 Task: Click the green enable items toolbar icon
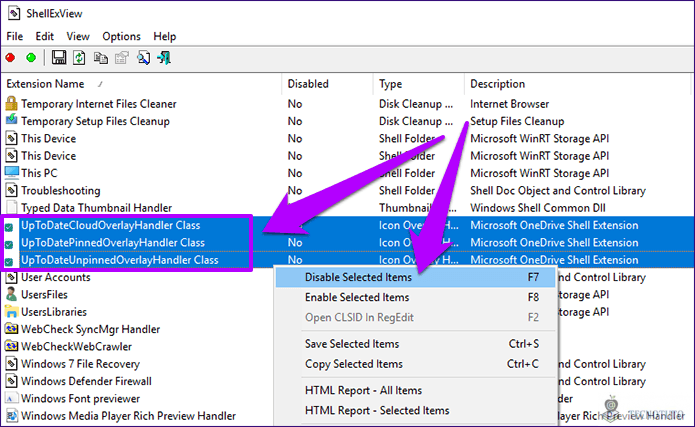tap(31, 58)
